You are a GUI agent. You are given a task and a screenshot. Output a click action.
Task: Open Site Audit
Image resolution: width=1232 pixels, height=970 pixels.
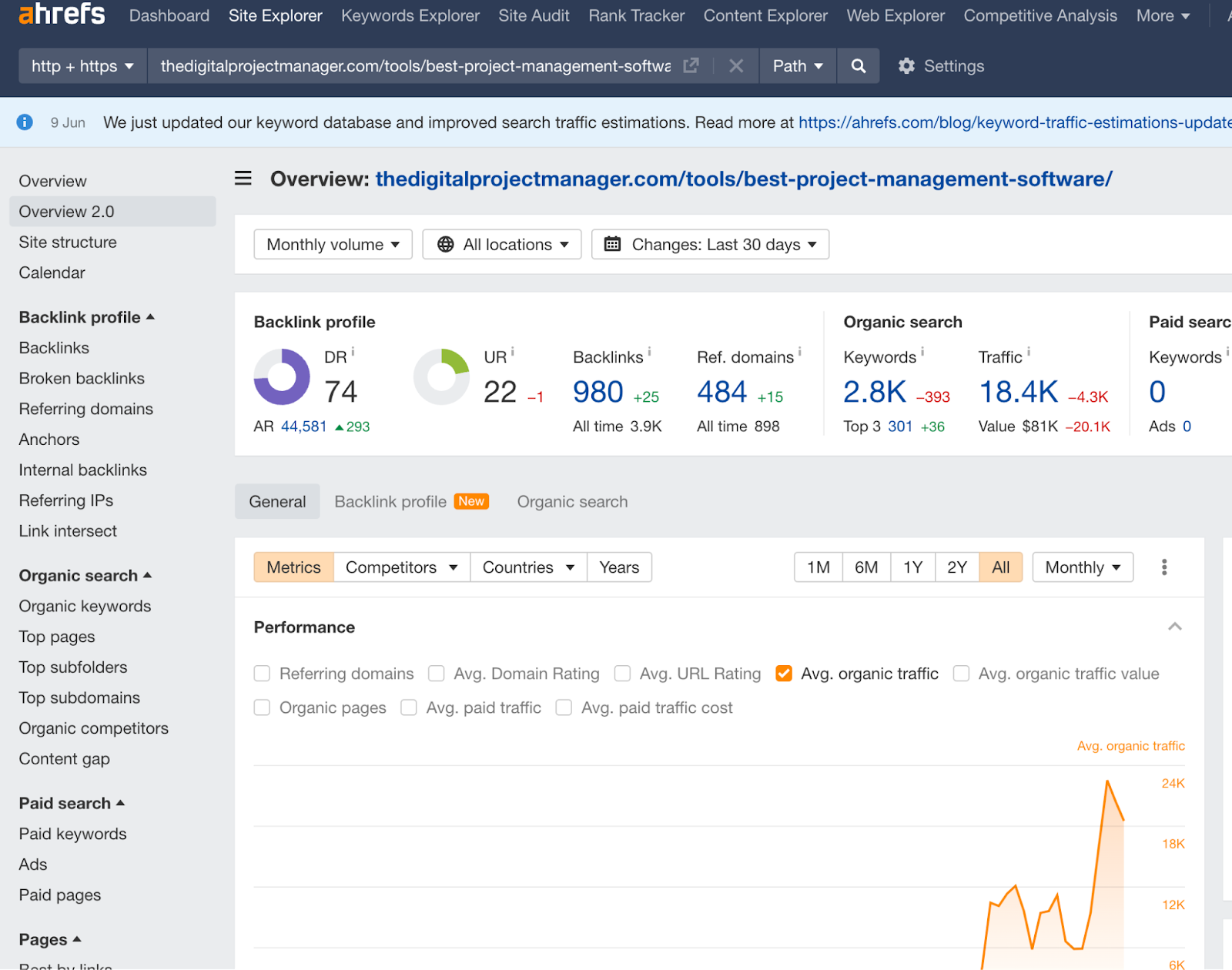coord(534,15)
